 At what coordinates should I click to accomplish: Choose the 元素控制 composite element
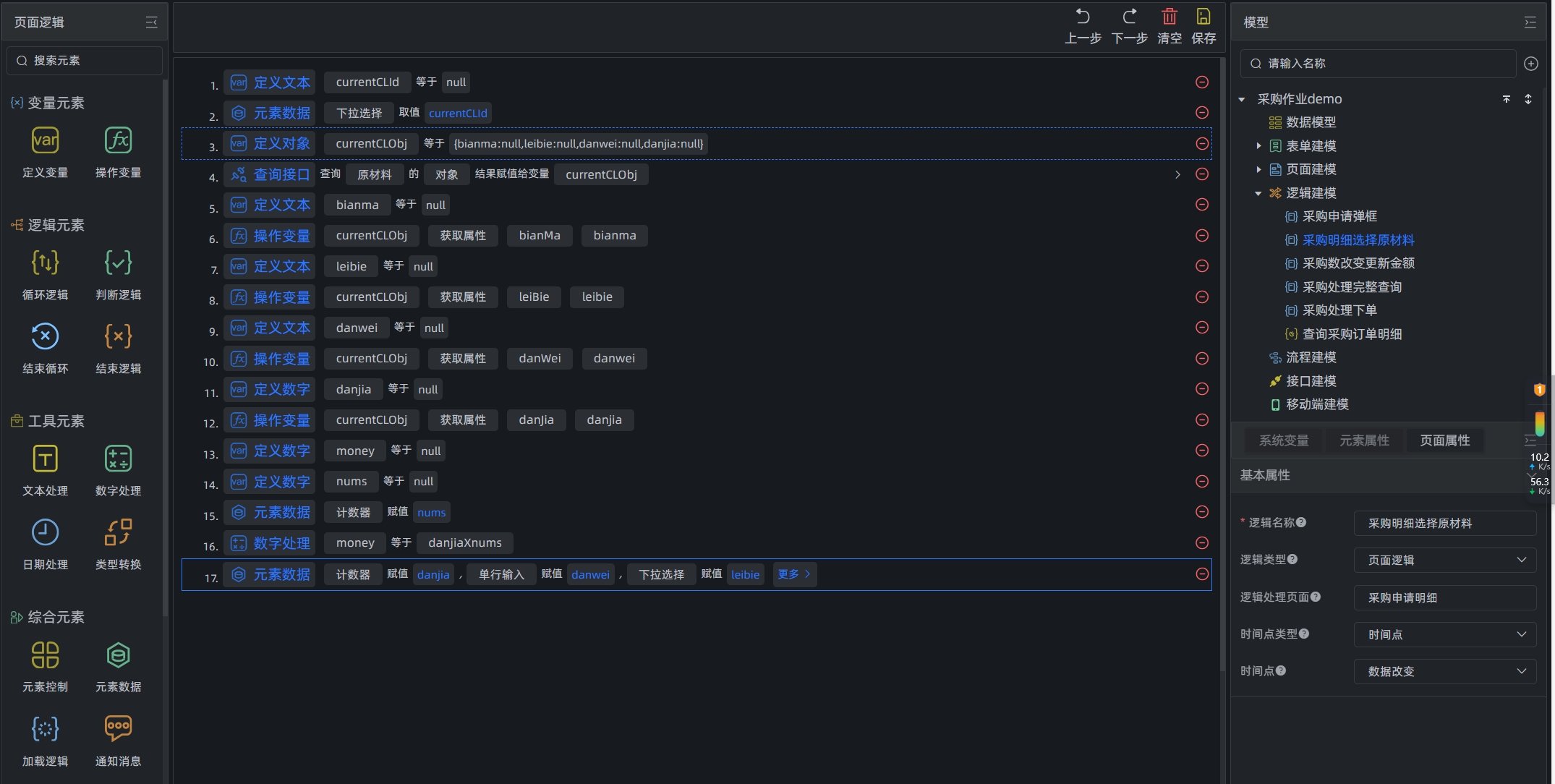[x=45, y=655]
